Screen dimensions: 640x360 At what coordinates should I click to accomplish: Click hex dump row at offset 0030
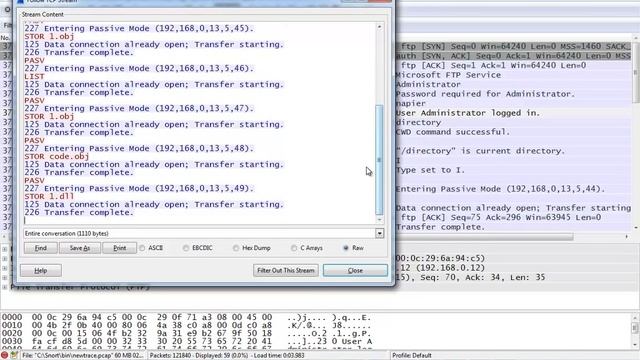tap(186, 342)
